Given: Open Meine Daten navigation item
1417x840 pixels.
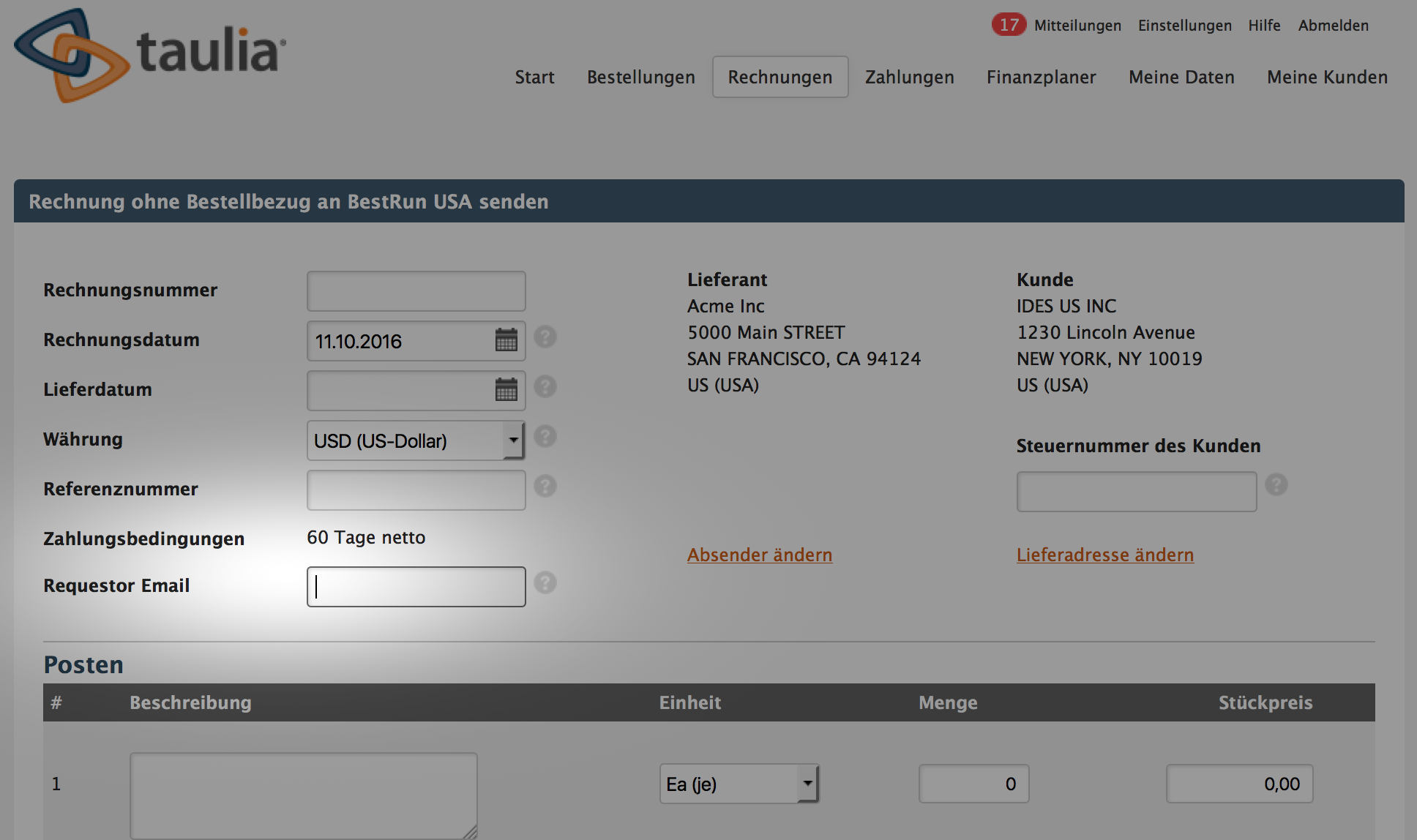Looking at the screenshot, I should 1181,77.
